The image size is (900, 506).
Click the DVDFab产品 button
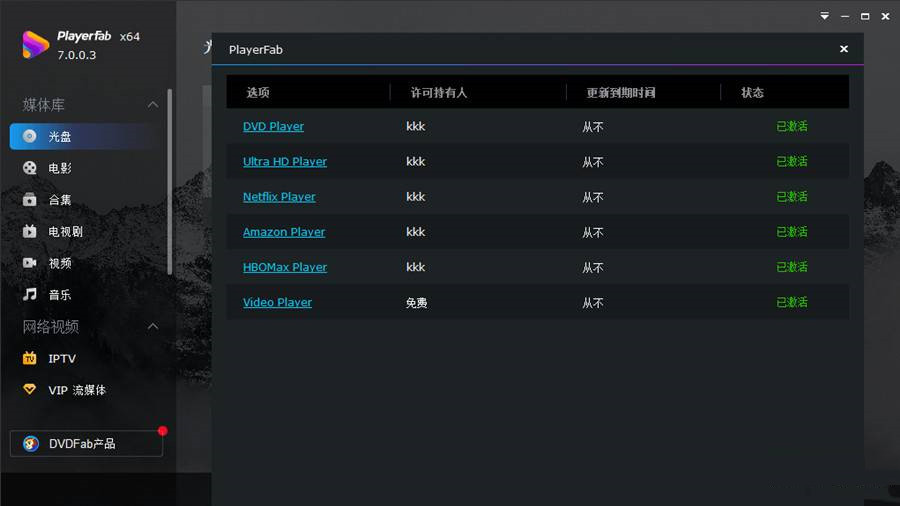click(x=86, y=443)
